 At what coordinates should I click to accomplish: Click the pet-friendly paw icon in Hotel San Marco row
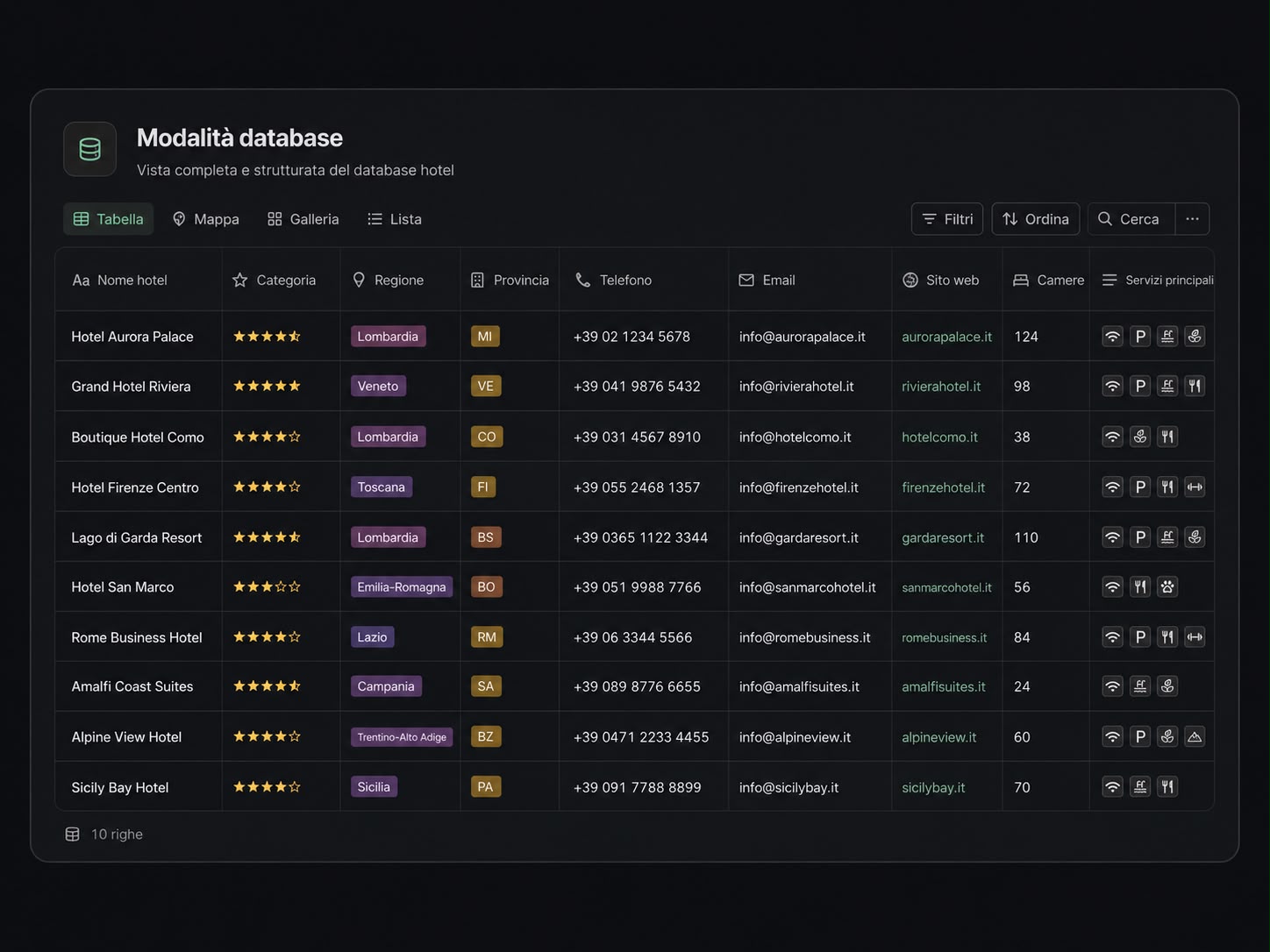1167,587
